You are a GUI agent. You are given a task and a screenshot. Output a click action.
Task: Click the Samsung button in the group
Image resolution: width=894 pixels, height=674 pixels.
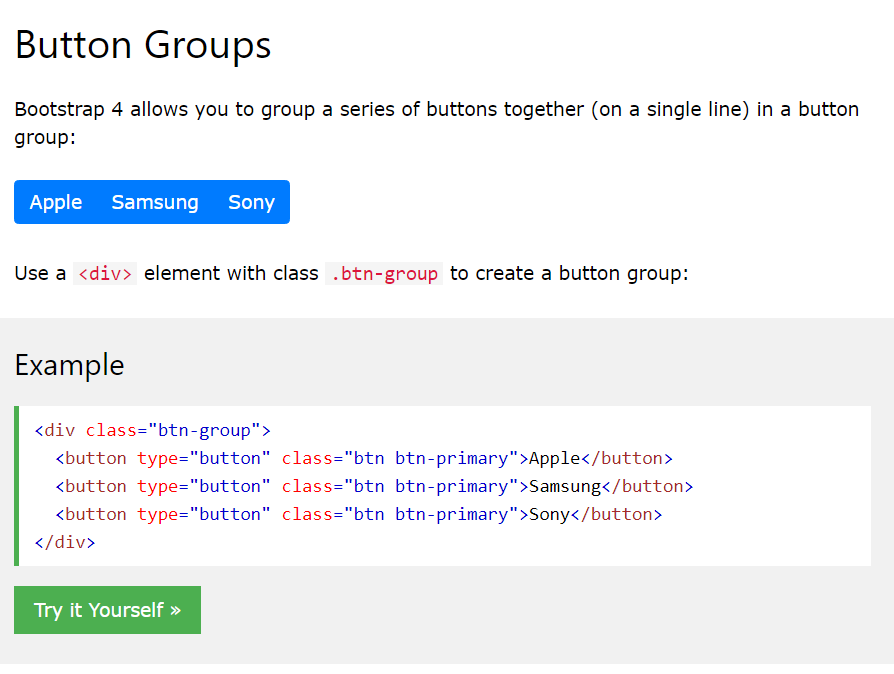click(x=155, y=202)
